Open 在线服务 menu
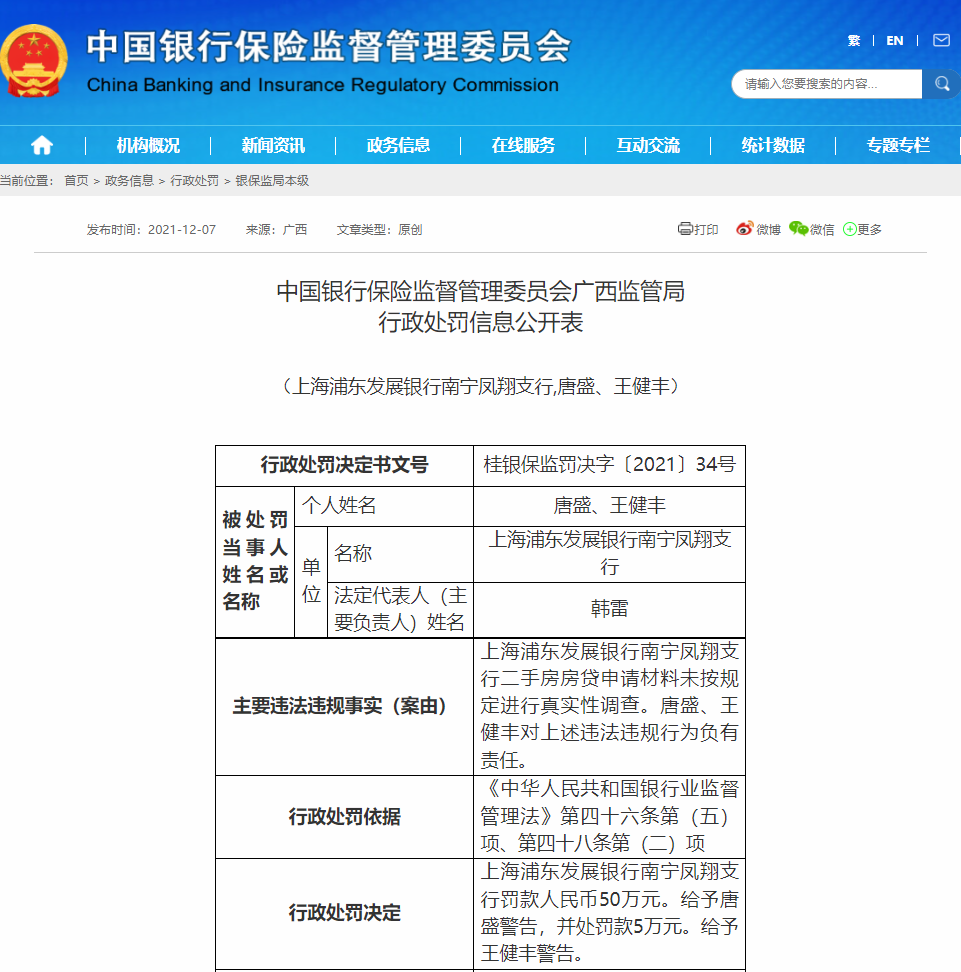The image size is (961, 972). point(523,145)
